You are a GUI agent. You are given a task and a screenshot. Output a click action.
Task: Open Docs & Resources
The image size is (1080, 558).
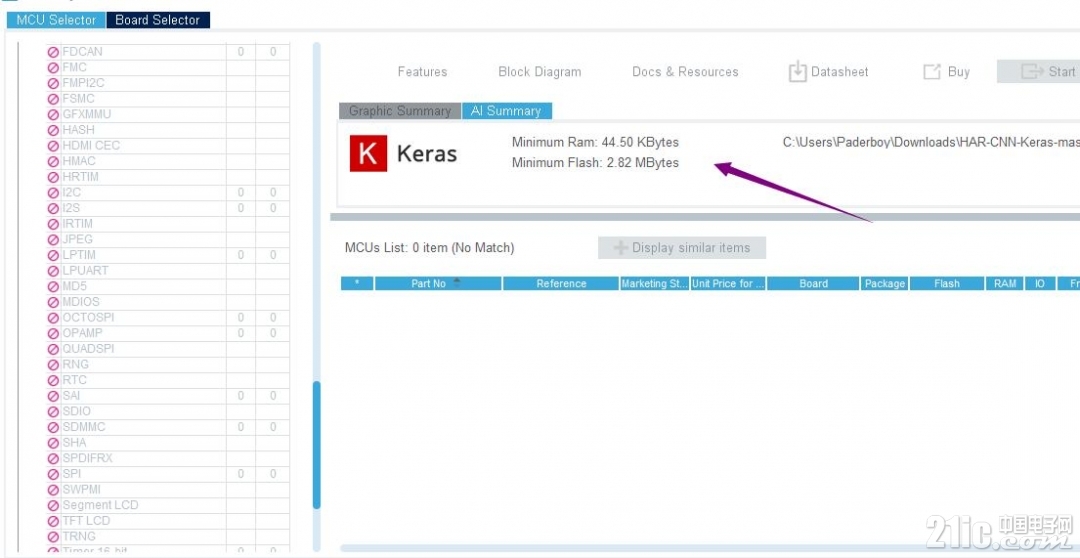[x=685, y=72]
